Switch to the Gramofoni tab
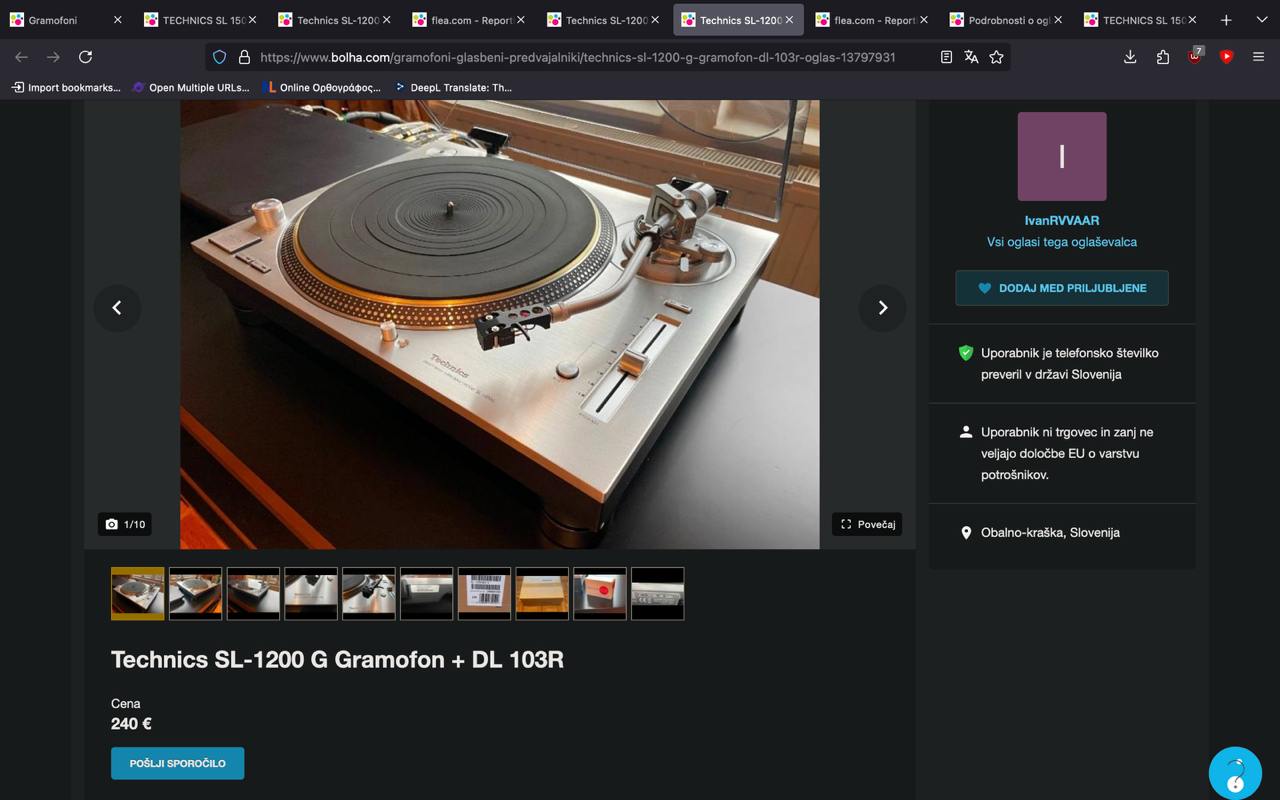Screen dimensions: 1280x800 click(55, 20)
